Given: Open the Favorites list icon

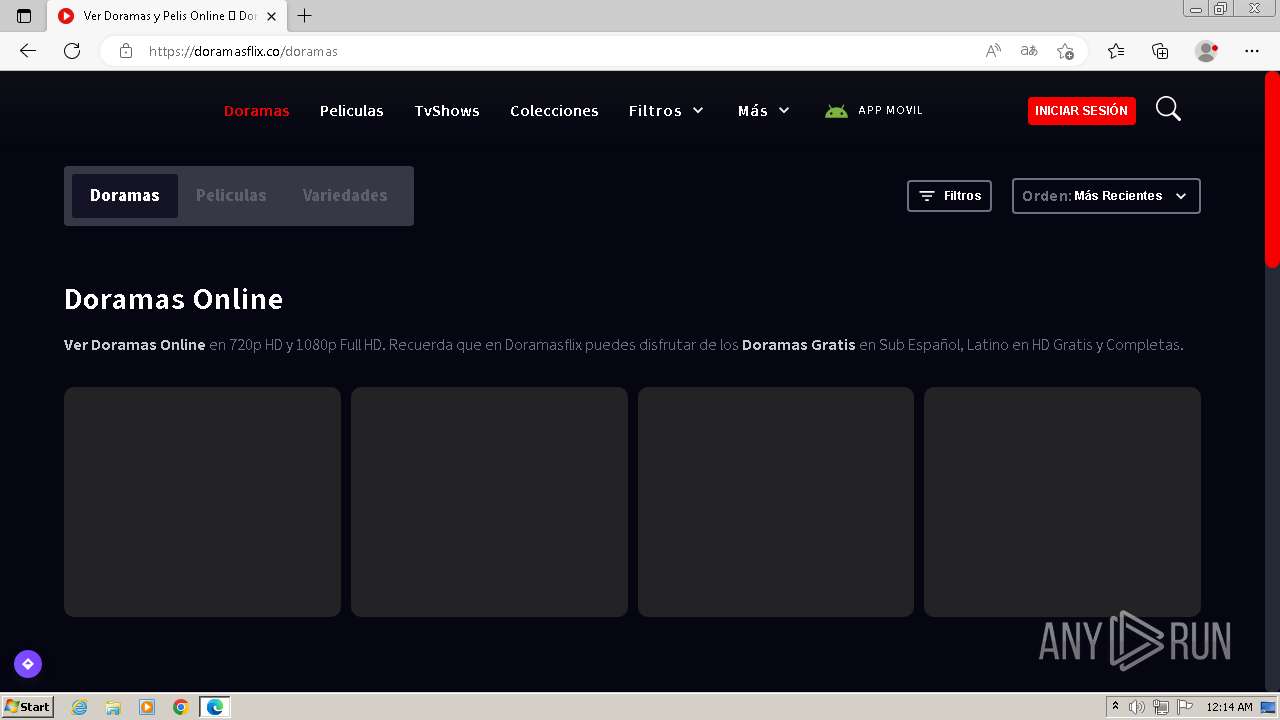Looking at the screenshot, I should pyautogui.click(x=1116, y=51).
